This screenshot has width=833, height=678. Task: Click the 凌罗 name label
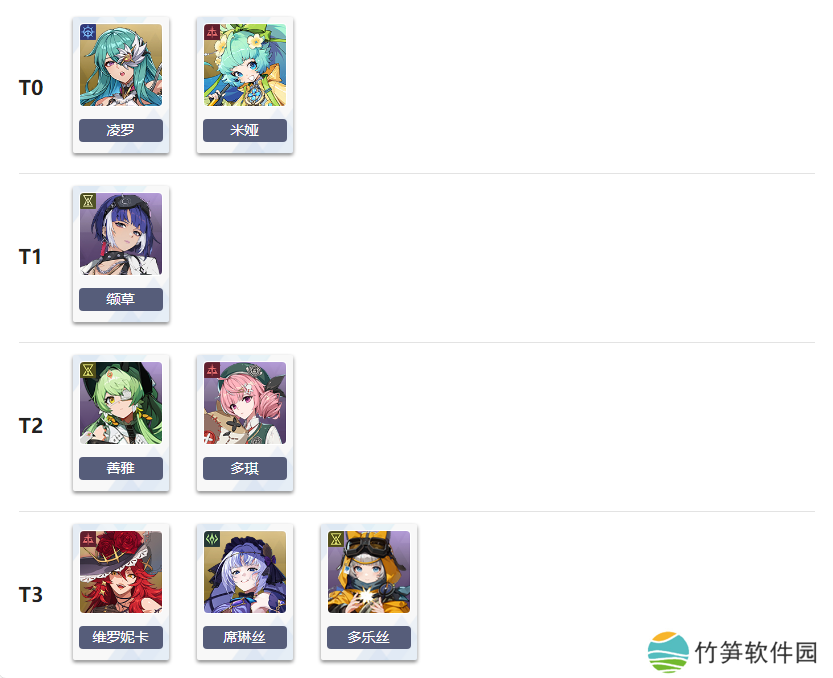[121, 130]
